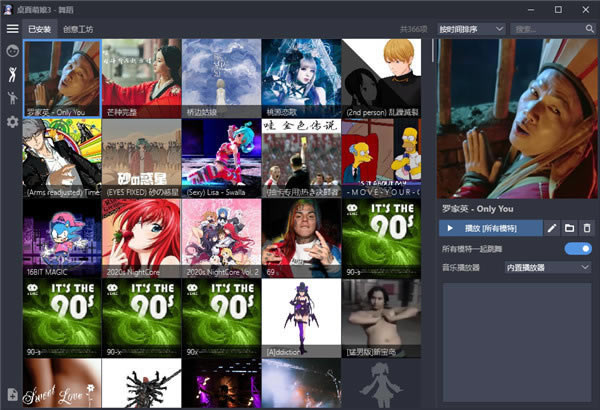
Task: Select the 哇 金色传说 football thumbnail
Action: [x=302, y=158]
